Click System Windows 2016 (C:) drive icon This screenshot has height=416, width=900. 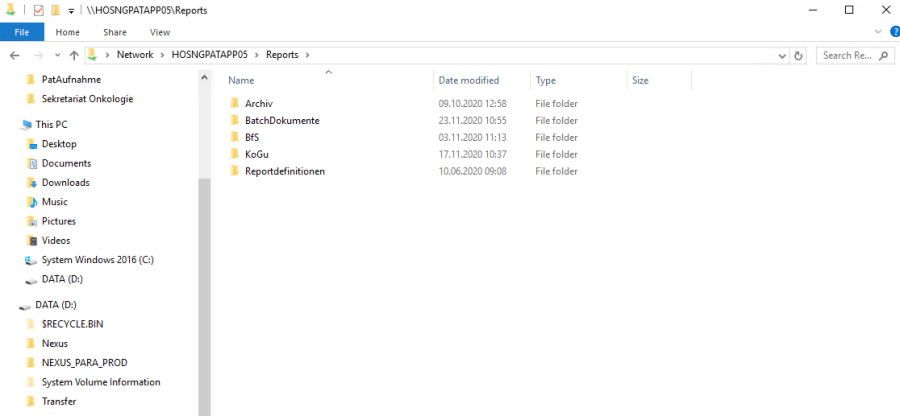coord(31,260)
